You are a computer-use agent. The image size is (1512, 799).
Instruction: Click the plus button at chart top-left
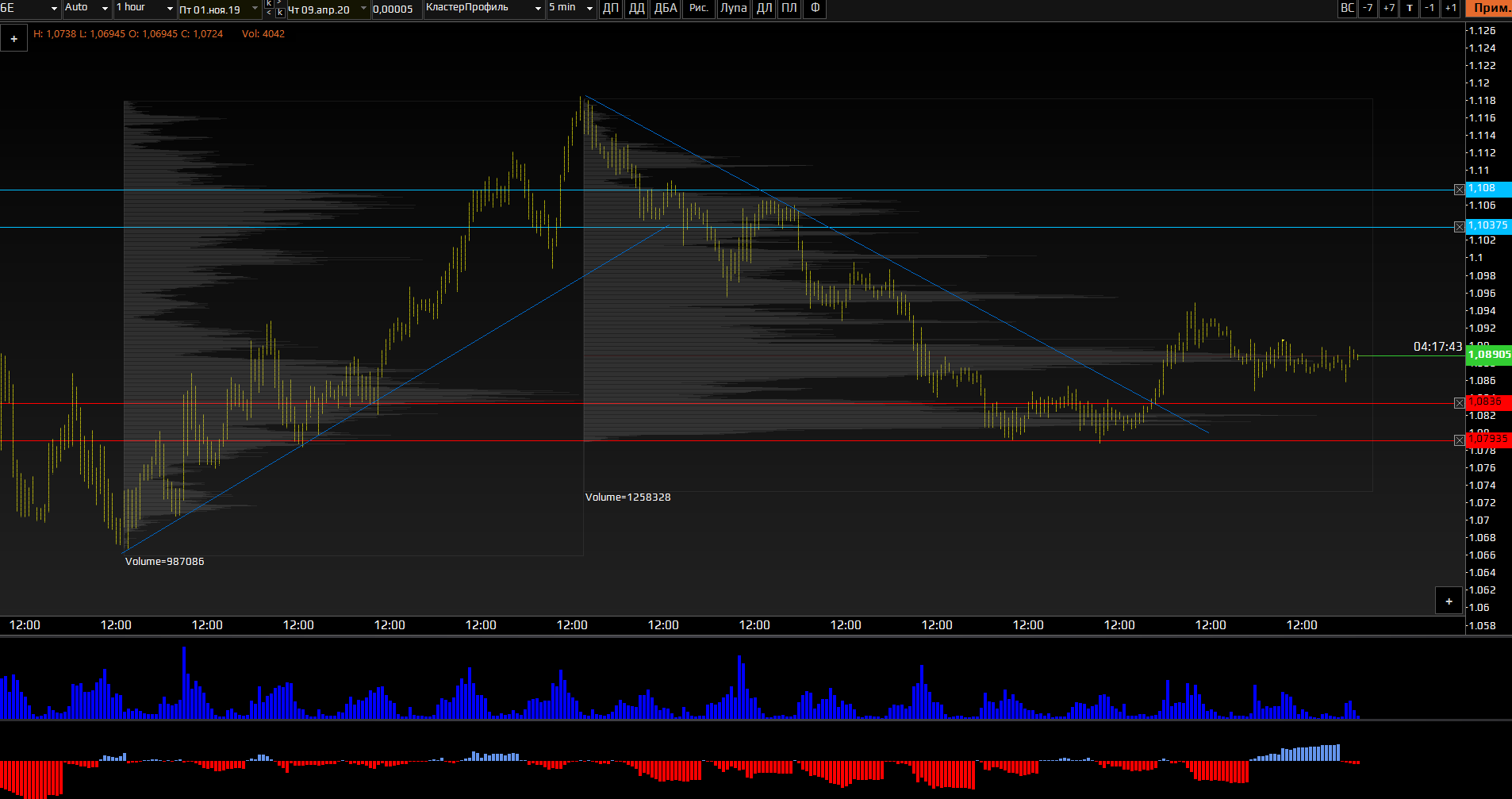[x=13, y=38]
